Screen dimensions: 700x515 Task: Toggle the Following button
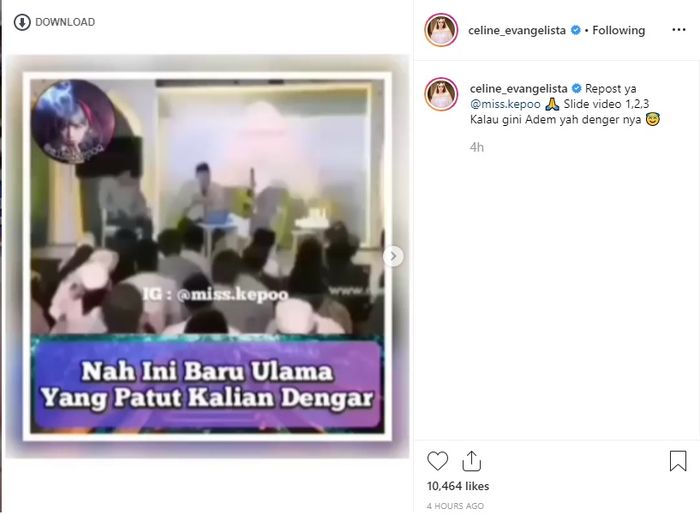(x=618, y=30)
